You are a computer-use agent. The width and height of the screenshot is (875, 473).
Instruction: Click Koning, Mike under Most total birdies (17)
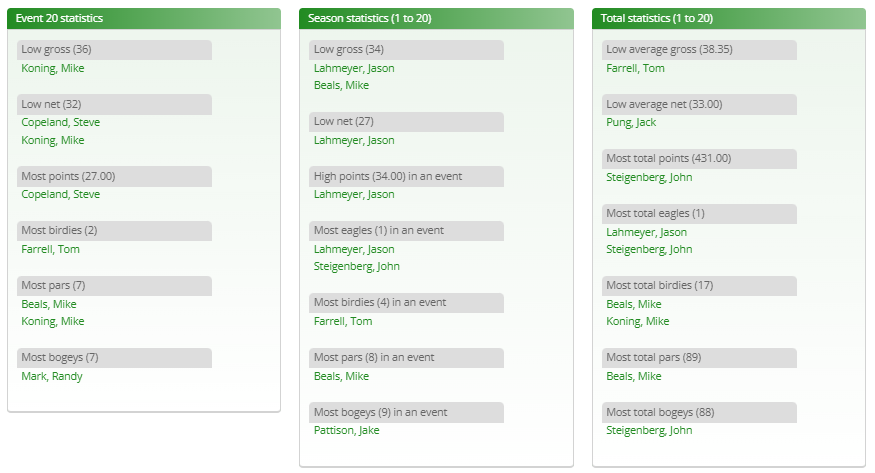(637, 321)
